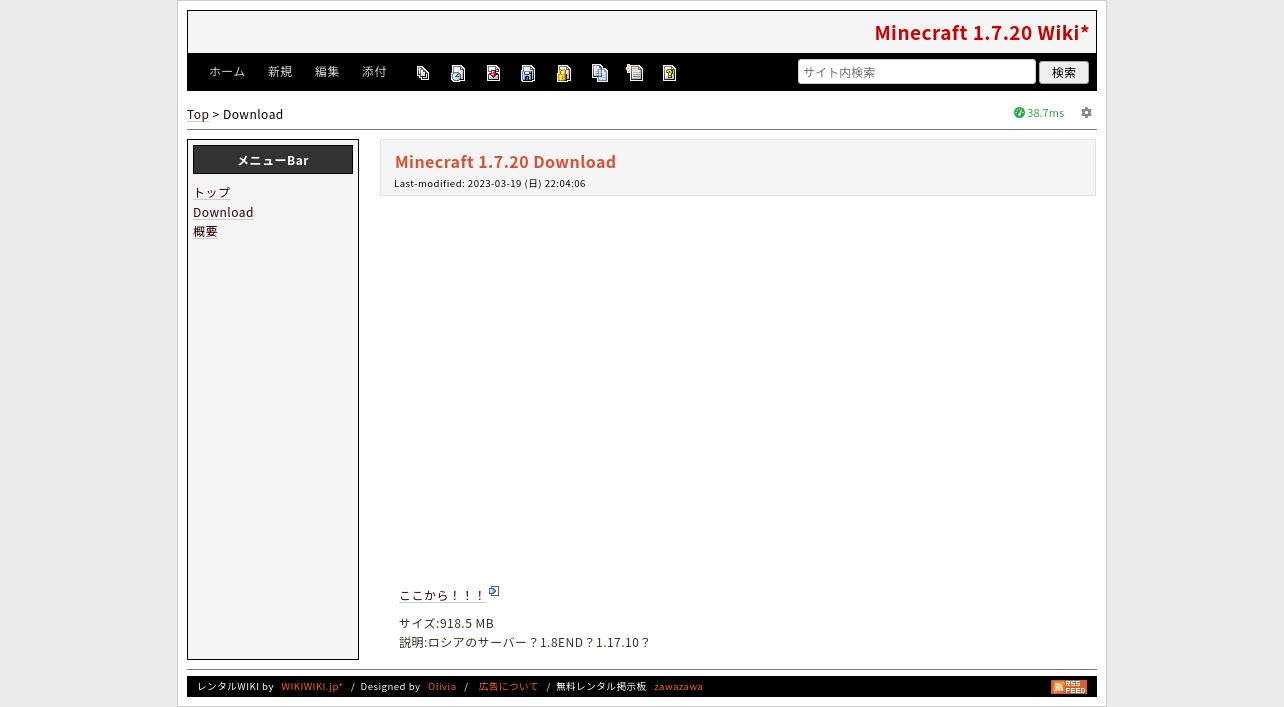The width and height of the screenshot is (1284, 707).
Task: Open the Olivia designer footer link
Action: click(442, 687)
